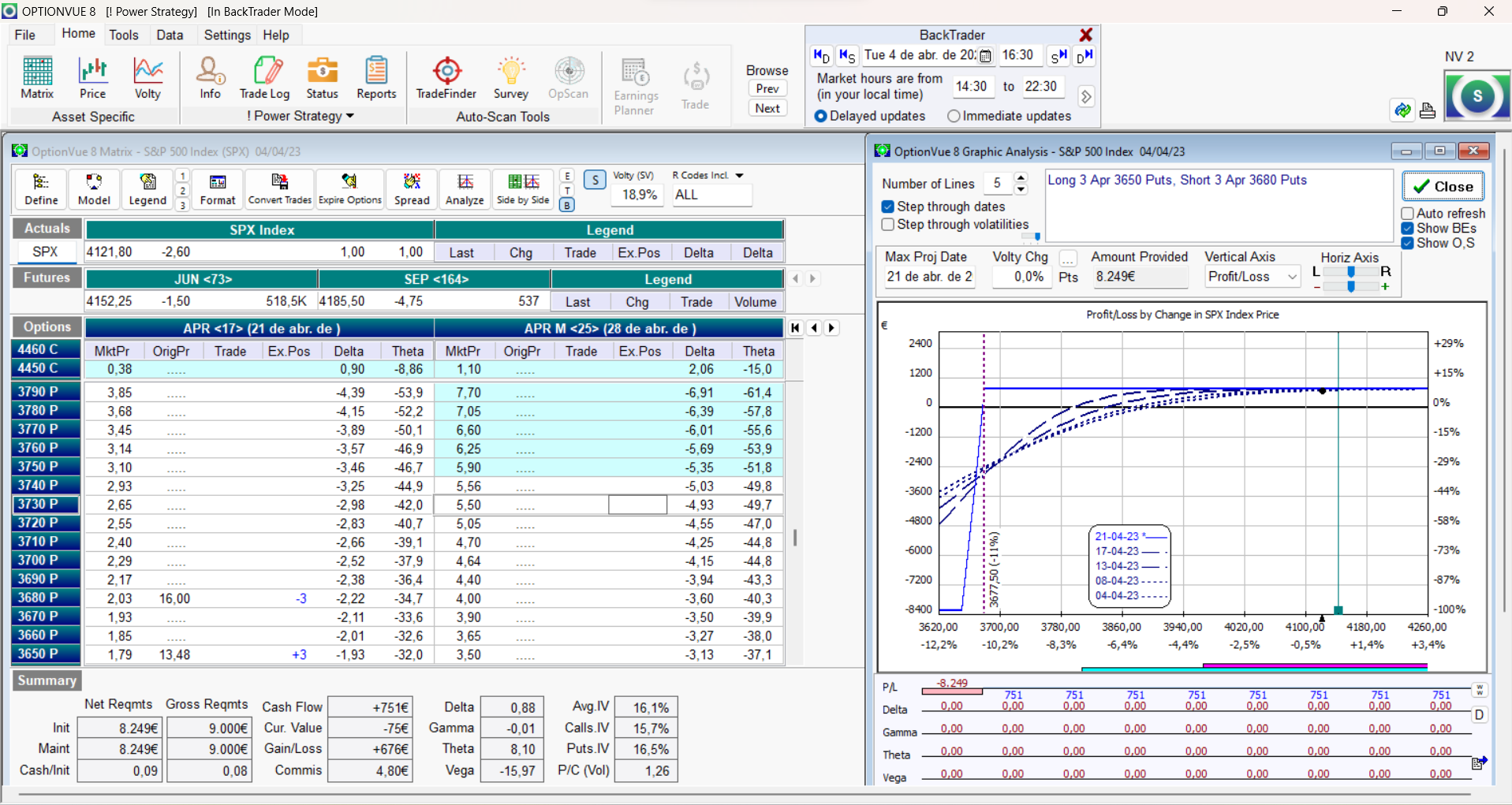Open the R Codes Incl. dropdown
Viewport: 1512px width, 805px height.
point(740,176)
